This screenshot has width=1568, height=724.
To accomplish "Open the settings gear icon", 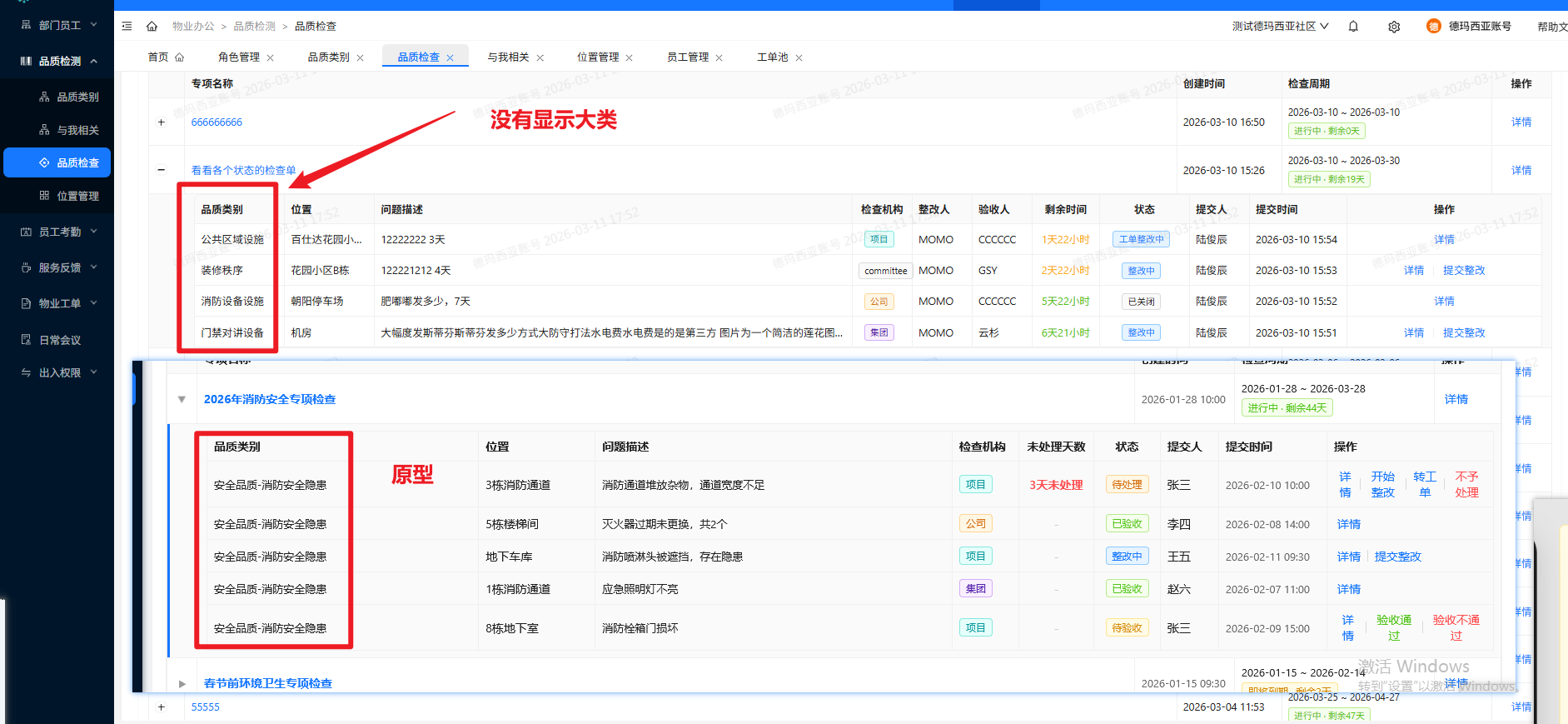I will (x=1394, y=27).
